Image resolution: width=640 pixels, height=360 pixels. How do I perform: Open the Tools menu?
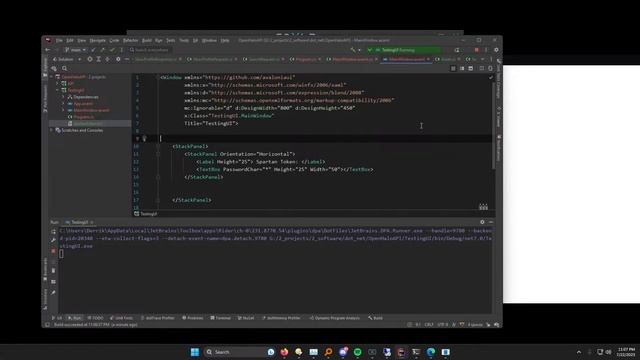click(184, 40)
